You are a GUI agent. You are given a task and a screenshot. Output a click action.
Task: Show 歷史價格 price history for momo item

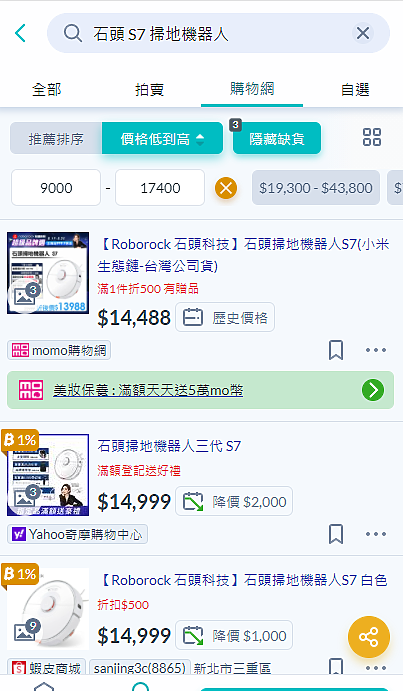click(225, 317)
